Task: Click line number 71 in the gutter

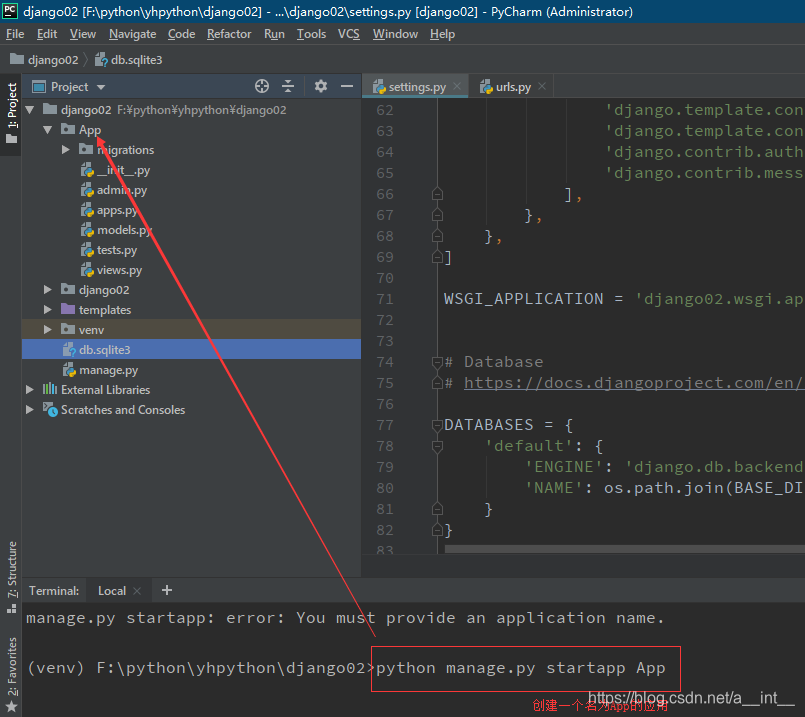Action: pos(385,299)
